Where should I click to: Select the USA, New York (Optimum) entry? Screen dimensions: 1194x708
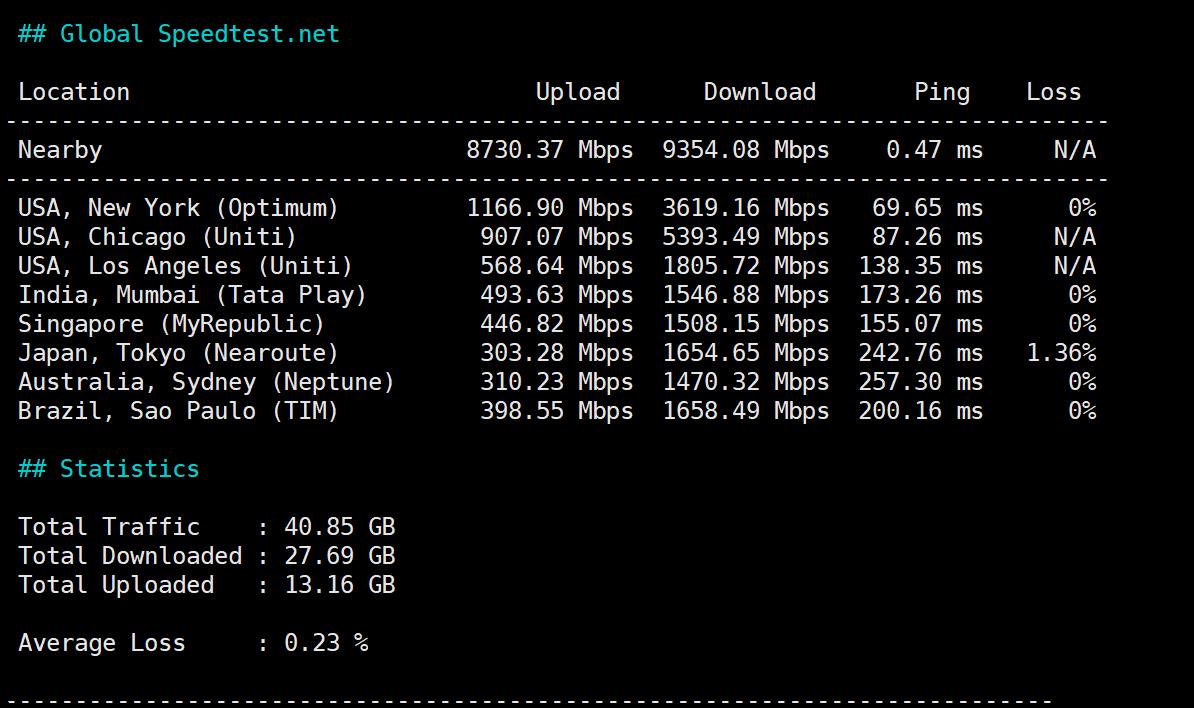(x=178, y=208)
